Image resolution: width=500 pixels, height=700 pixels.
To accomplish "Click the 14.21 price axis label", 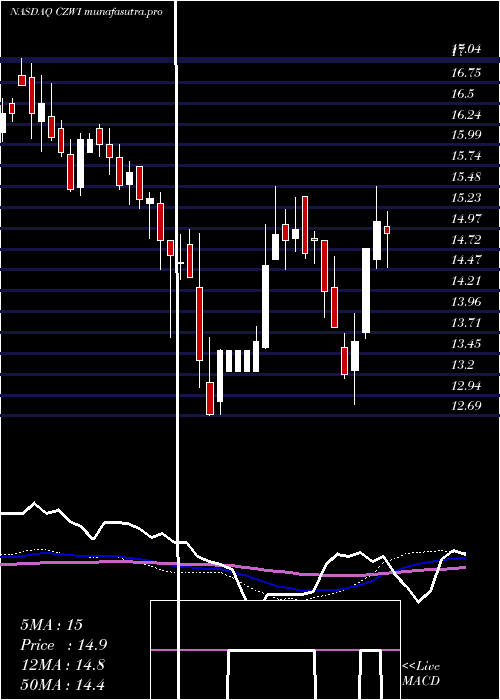I will coord(466,281).
